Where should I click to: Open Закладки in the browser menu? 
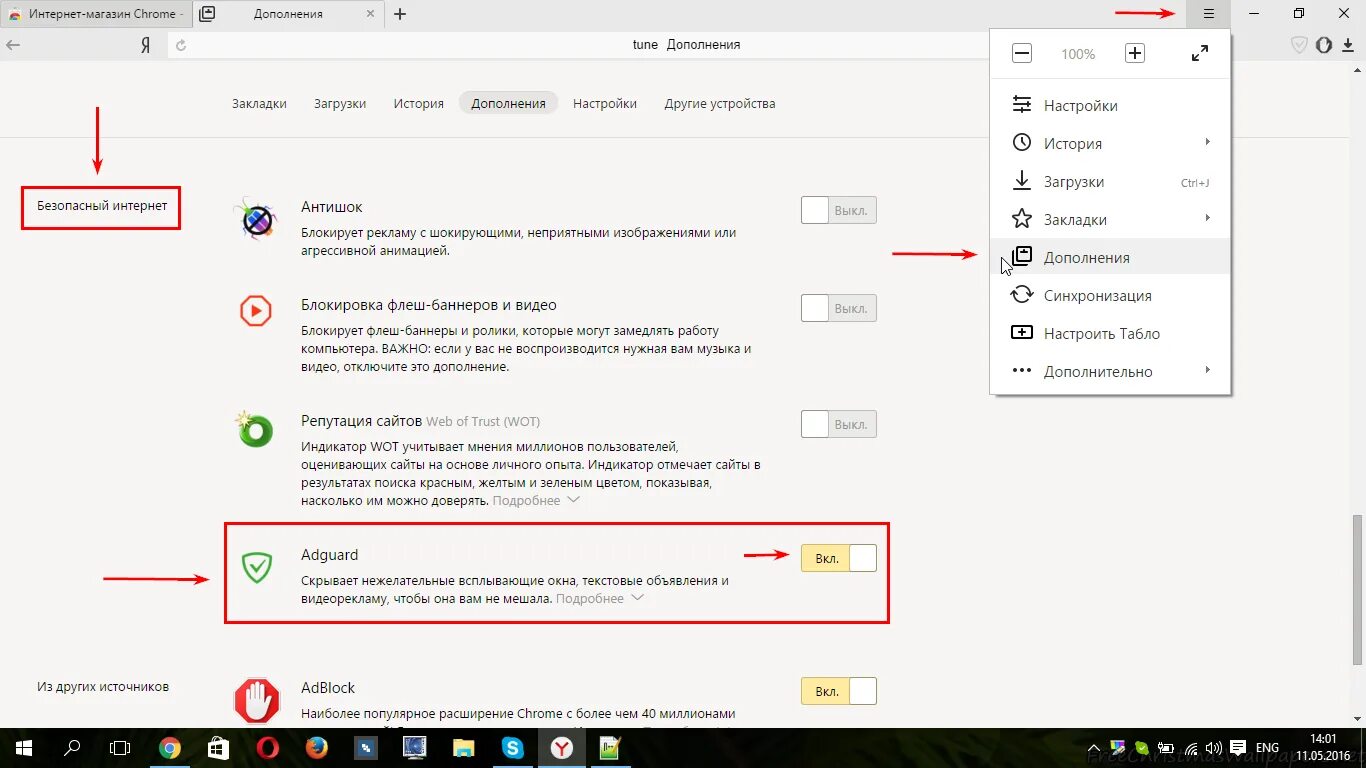tap(1110, 220)
